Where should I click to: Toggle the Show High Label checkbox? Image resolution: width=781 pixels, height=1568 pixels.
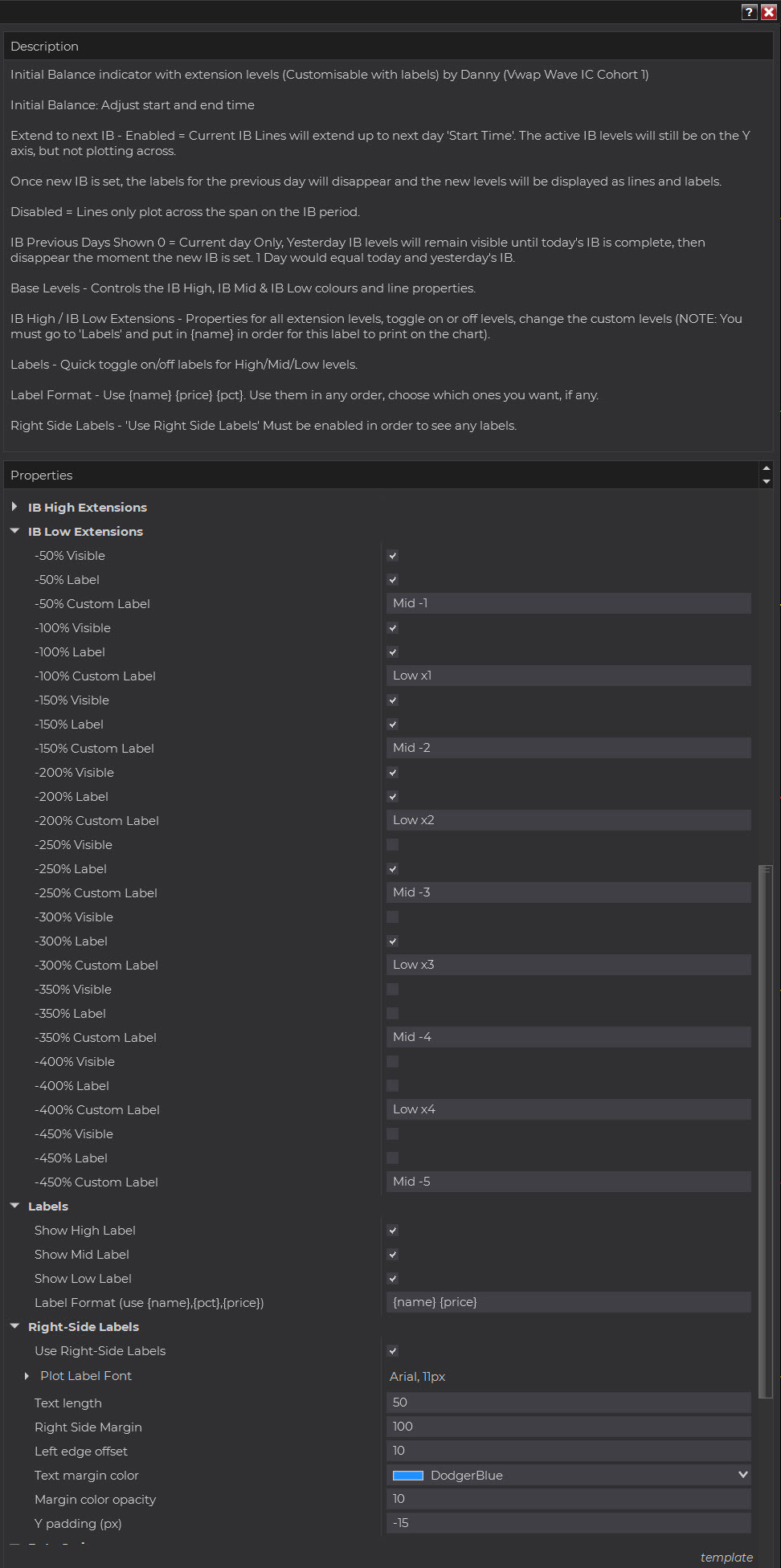click(393, 1230)
